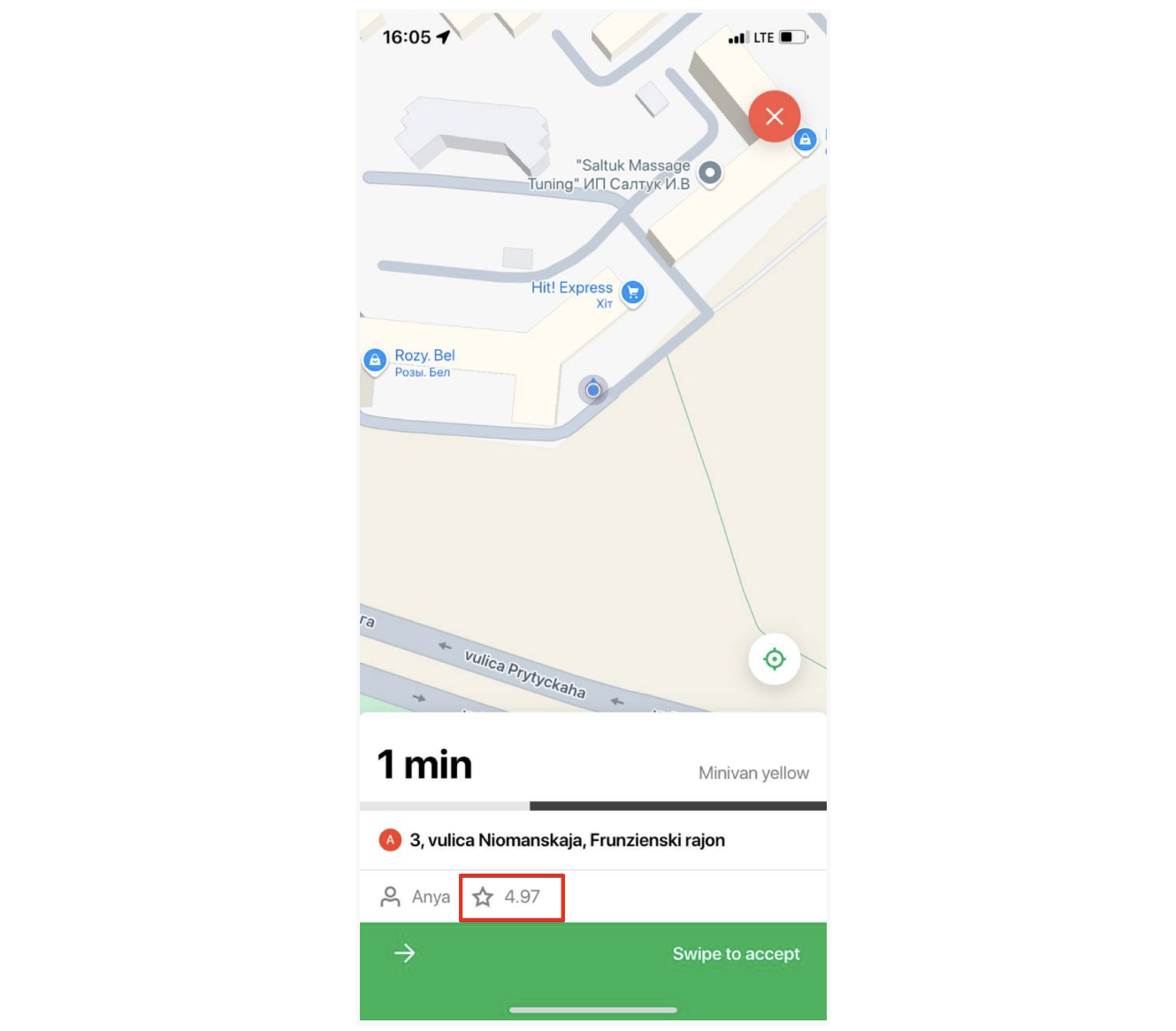
Task: Tap the Swipe to accept label
Action: [x=736, y=954]
